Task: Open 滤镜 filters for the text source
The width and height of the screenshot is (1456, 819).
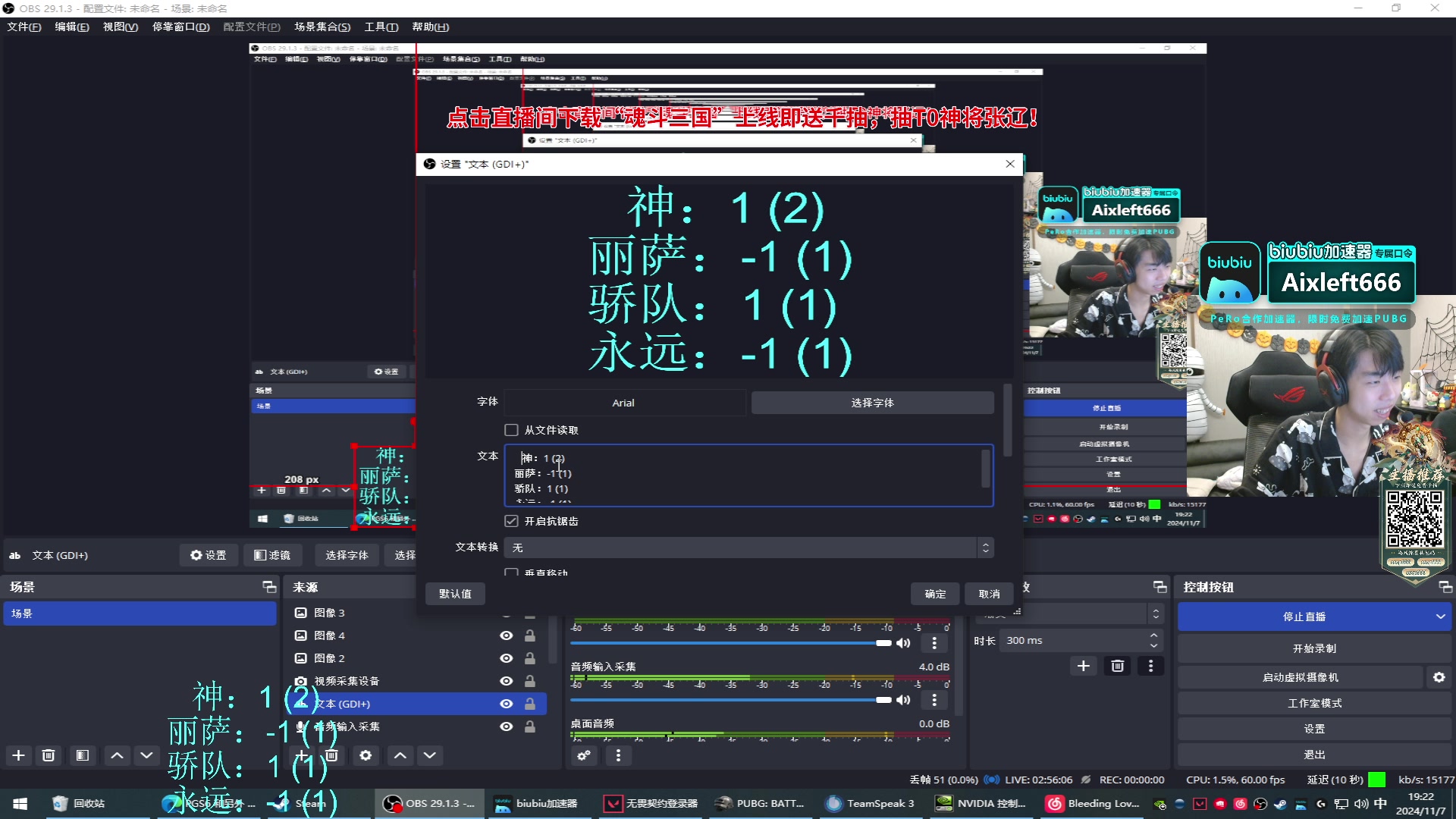Action: [x=272, y=555]
